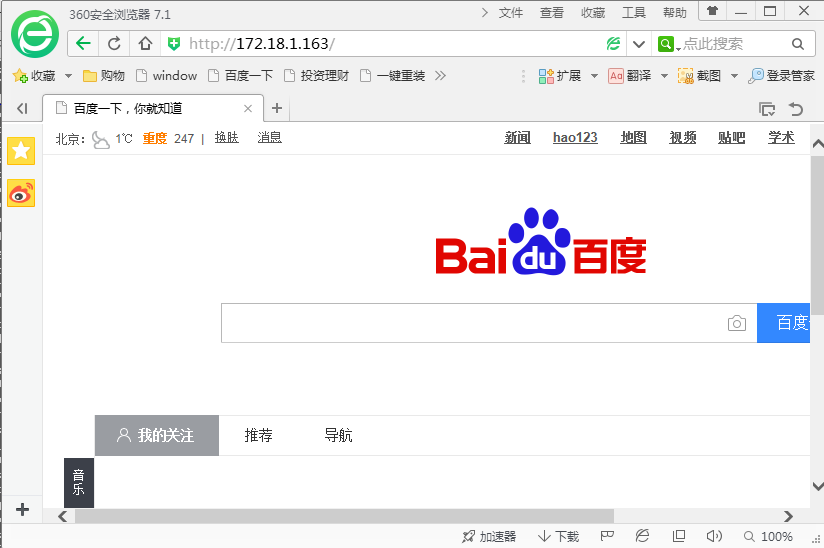Show more bookmarks with double chevron
824x548 pixels.
pos(440,76)
